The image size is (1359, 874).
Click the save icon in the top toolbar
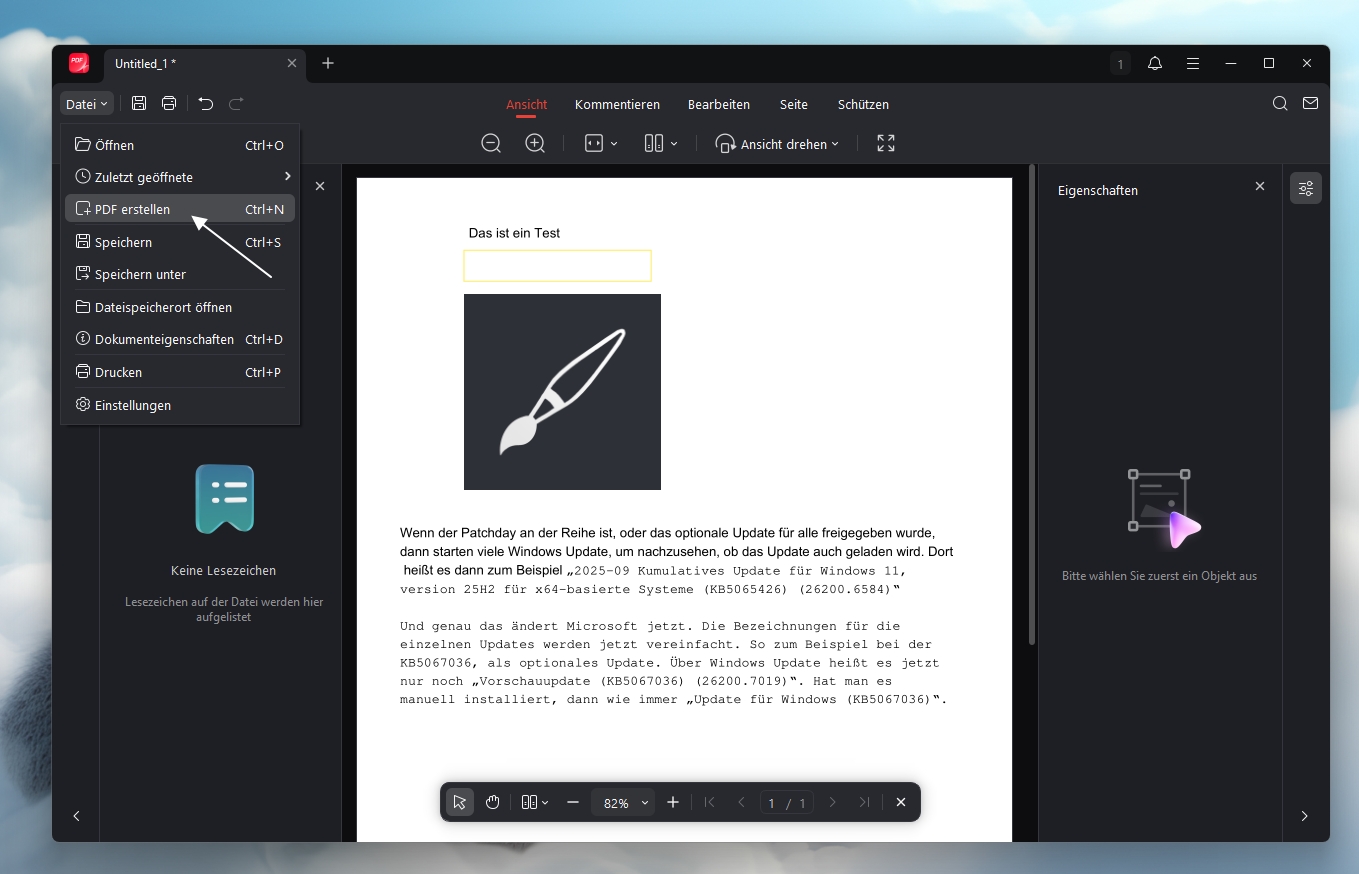tap(139, 104)
